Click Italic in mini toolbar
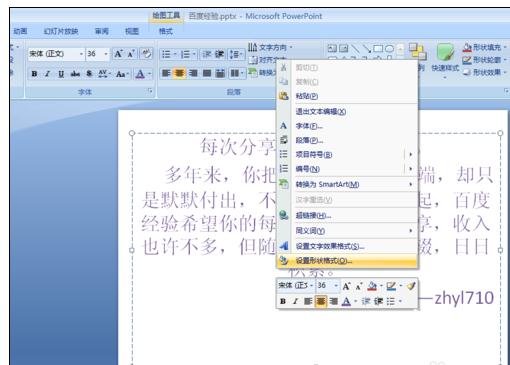This screenshot has height=365, width=510. 295,301
